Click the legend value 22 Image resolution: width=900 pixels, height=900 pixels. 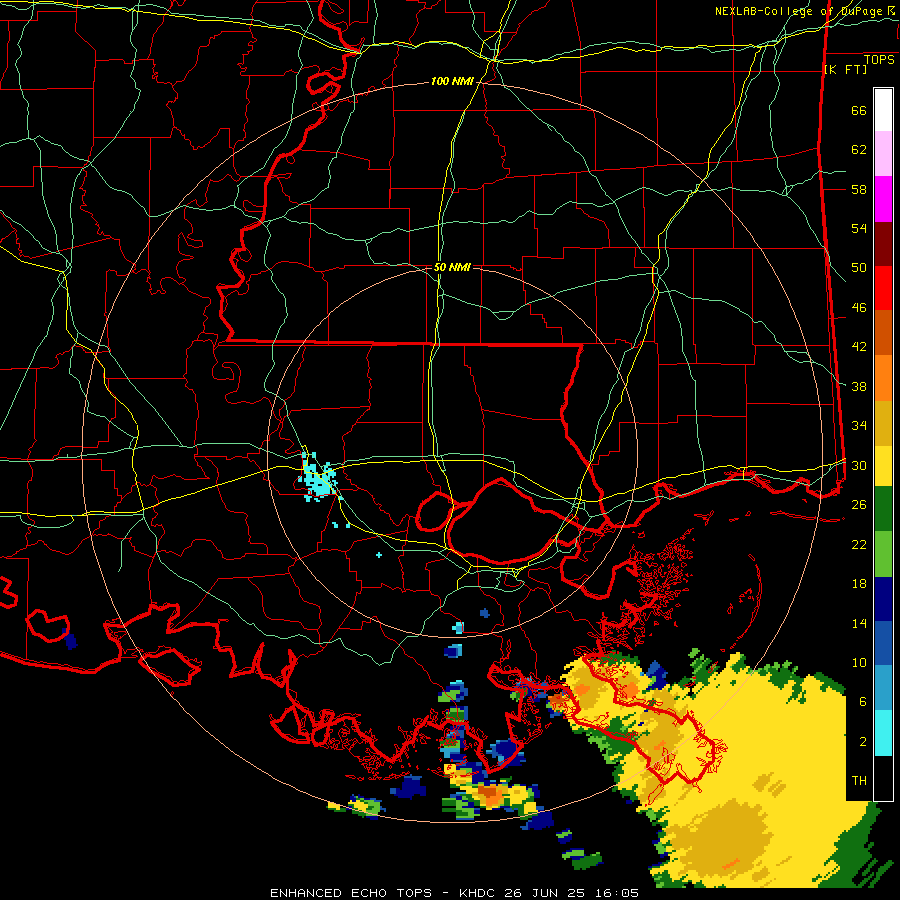tap(859, 545)
